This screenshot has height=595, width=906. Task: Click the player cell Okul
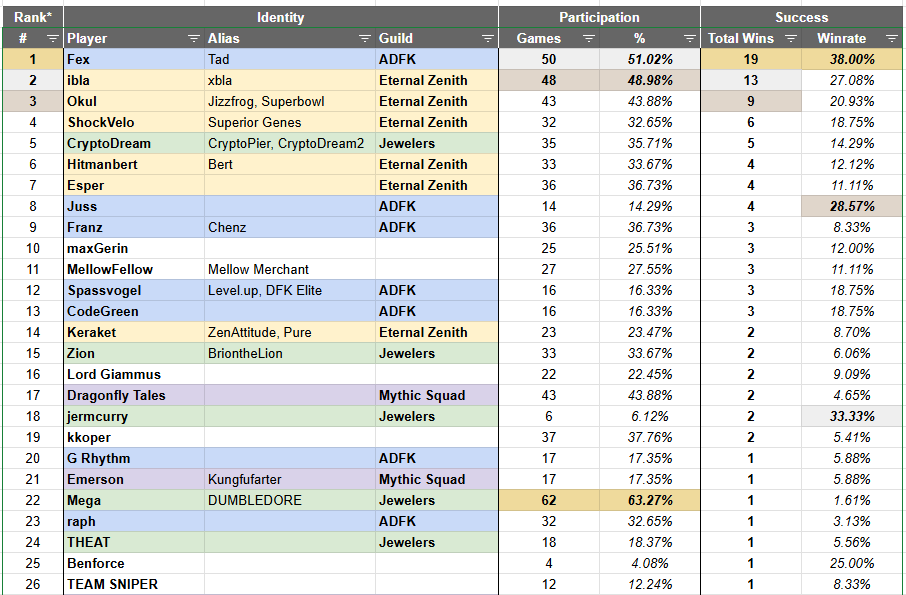coord(134,102)
